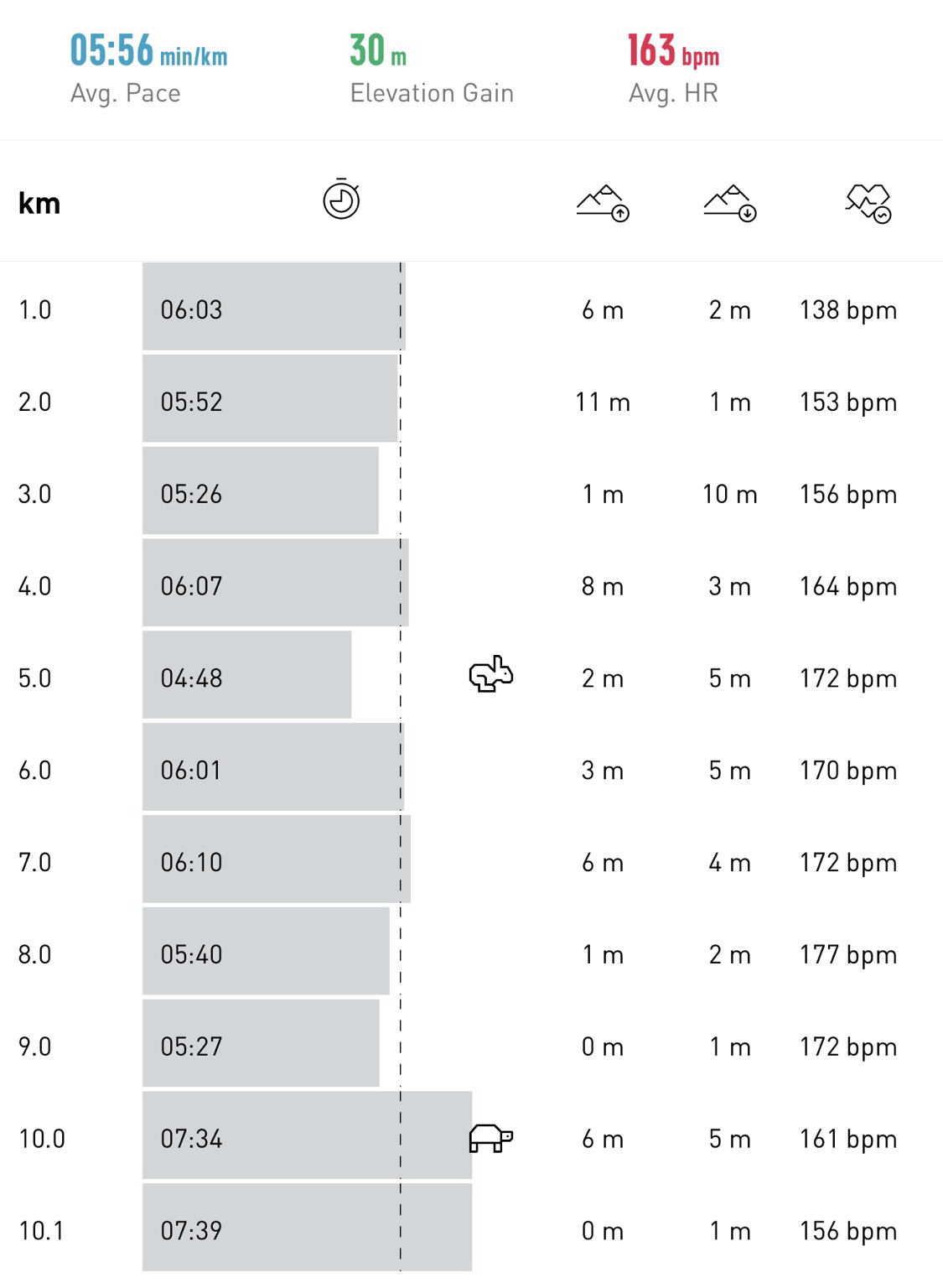Tap the stopwatch pace column icon
The image size is (943, 1288).
click(341, 200)
